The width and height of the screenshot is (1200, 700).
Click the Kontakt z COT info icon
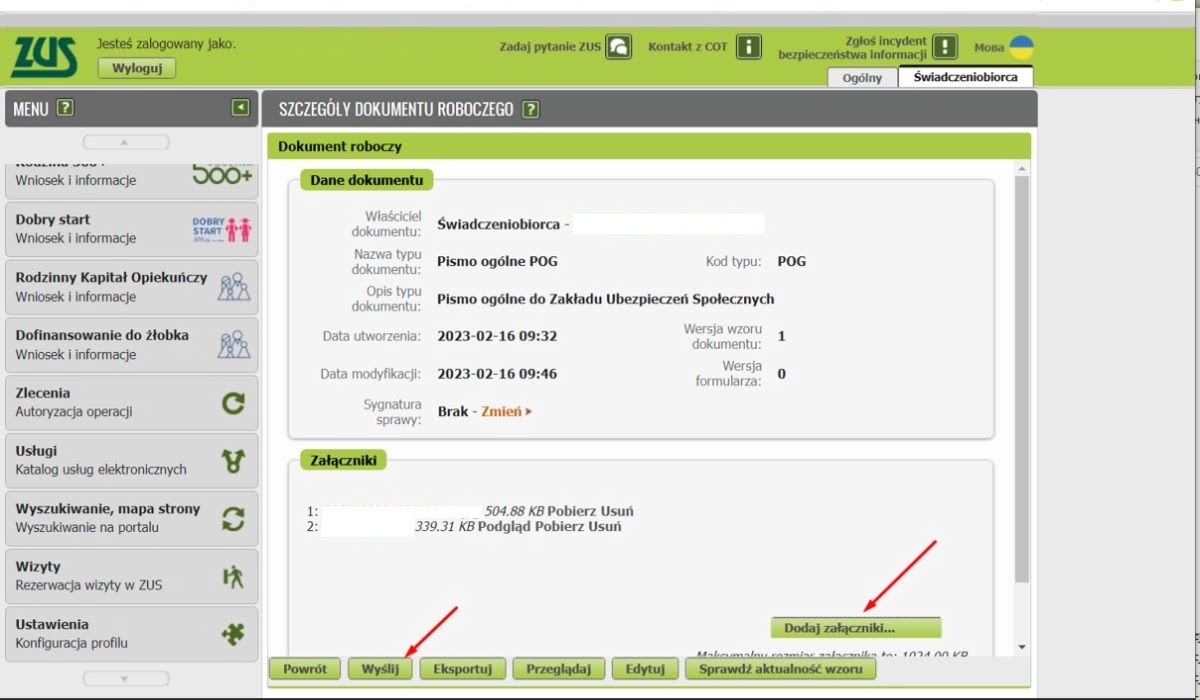coord(748,47)
